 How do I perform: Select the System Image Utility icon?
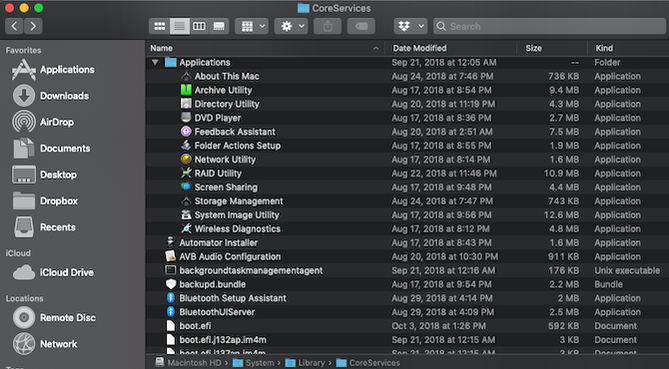point(186,215)
